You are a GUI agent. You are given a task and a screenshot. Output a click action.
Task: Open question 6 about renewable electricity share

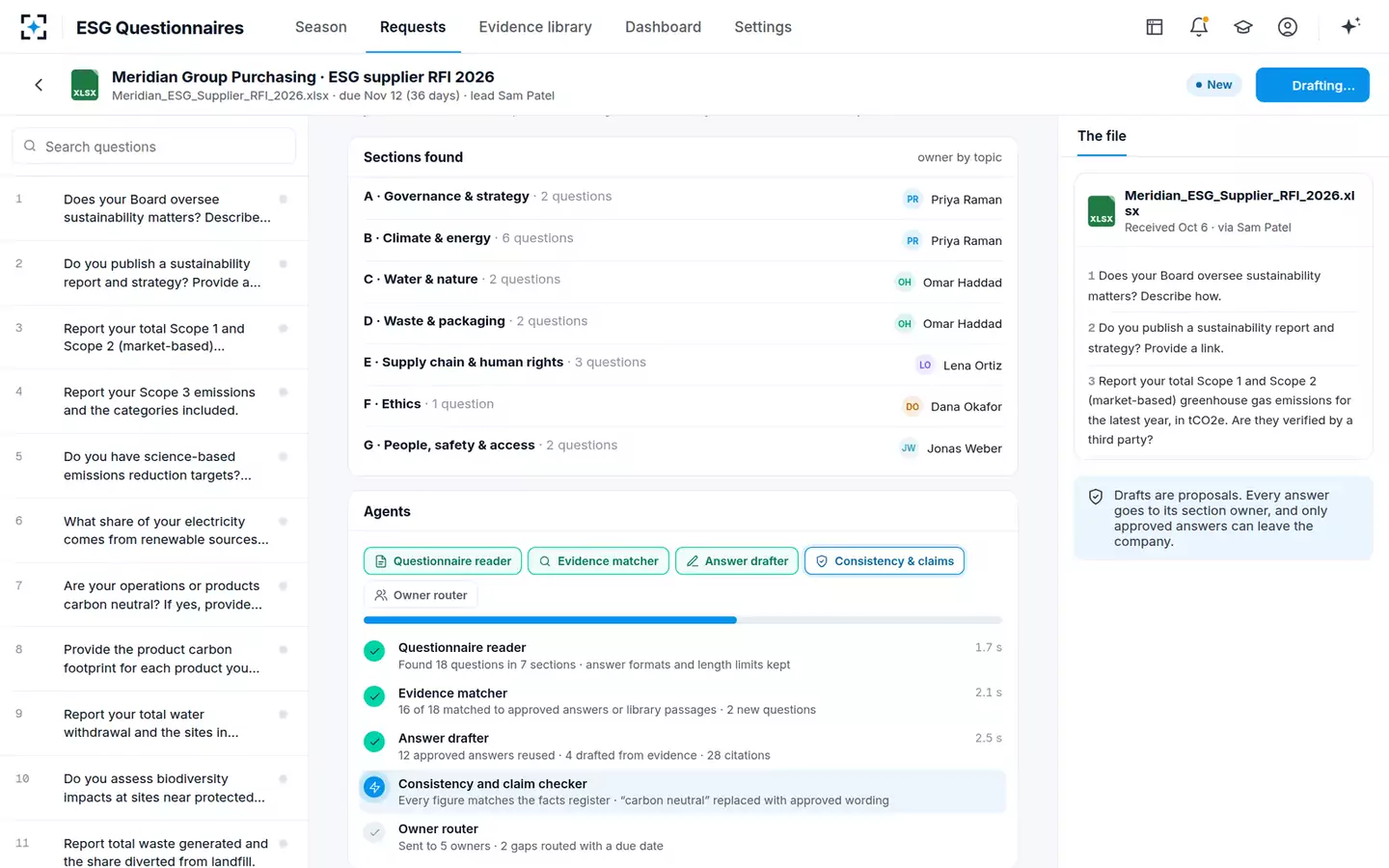pyautogui.click(x=154, y=530)
